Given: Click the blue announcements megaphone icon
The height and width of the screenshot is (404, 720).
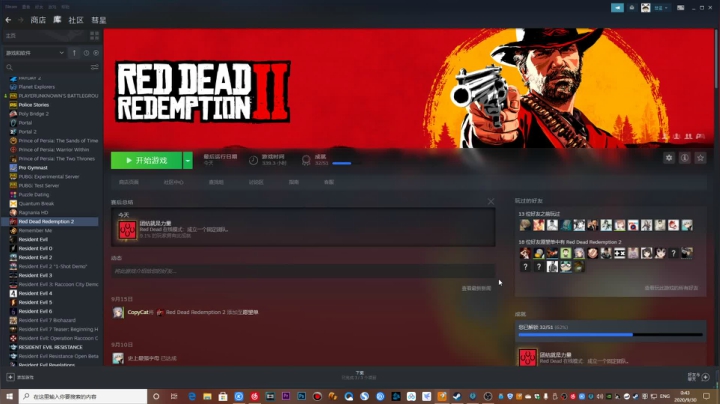Looking at the screenshot, I should tap(617, 8).
